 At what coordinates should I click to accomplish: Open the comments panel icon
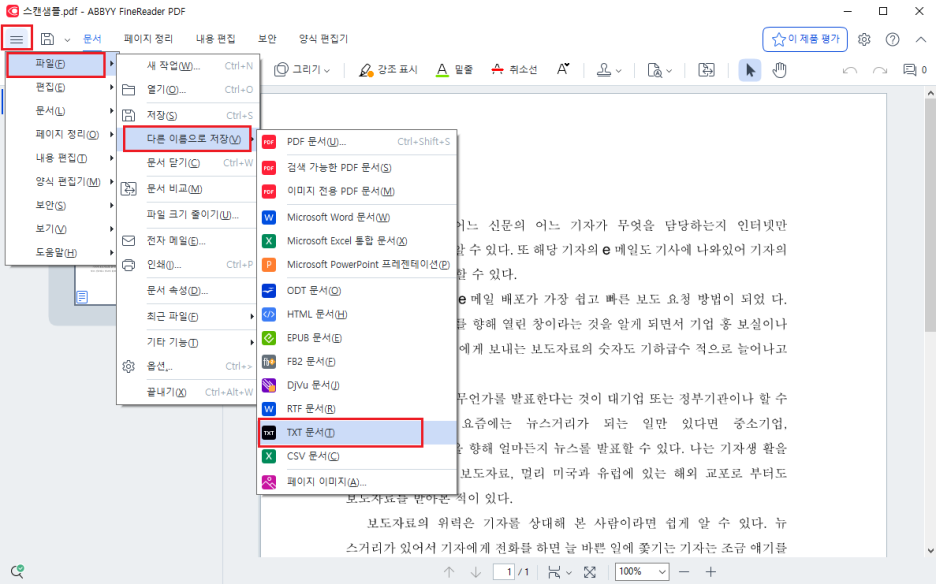[910, 70]
